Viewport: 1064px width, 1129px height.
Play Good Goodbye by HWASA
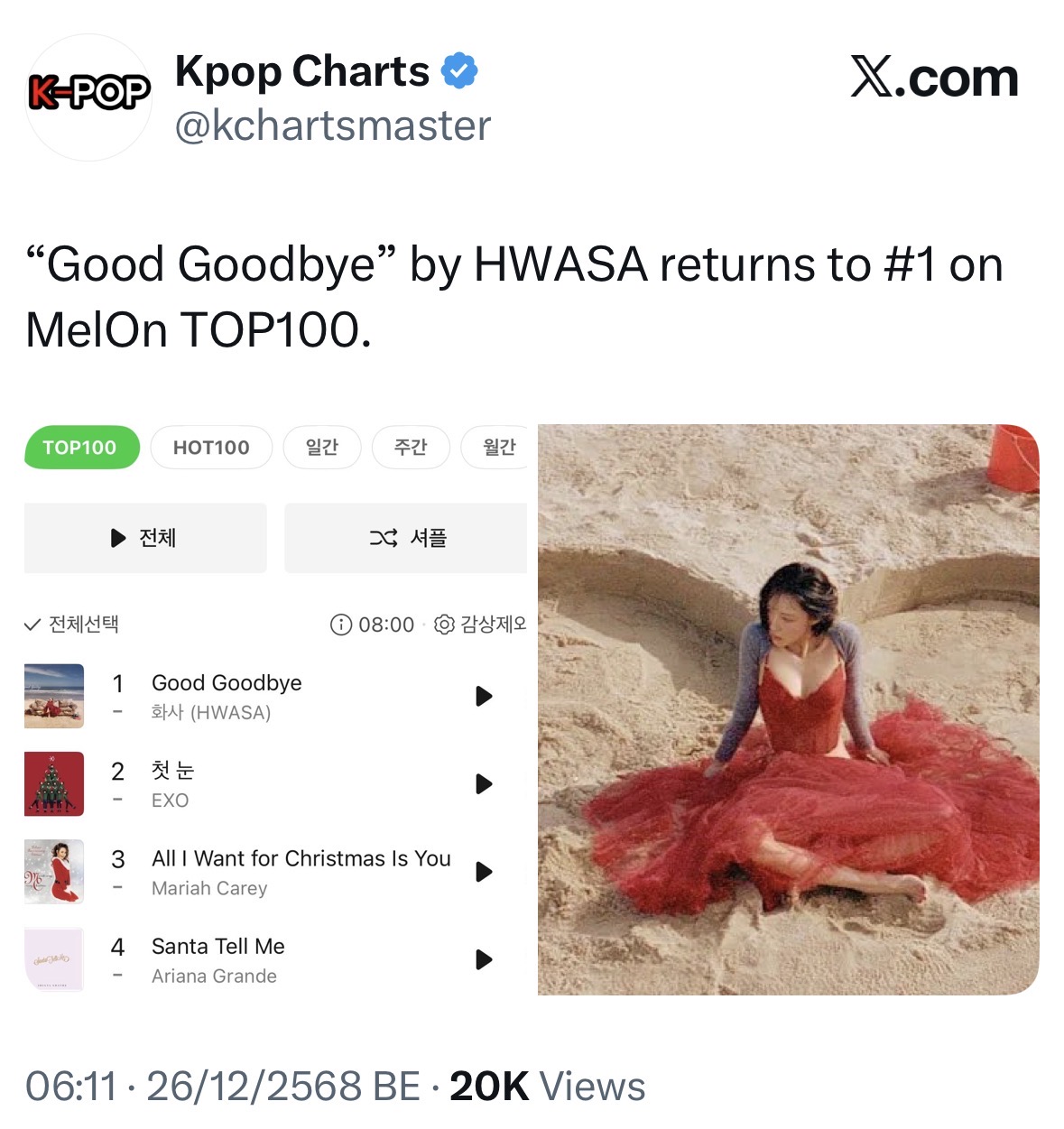(485, 696)
